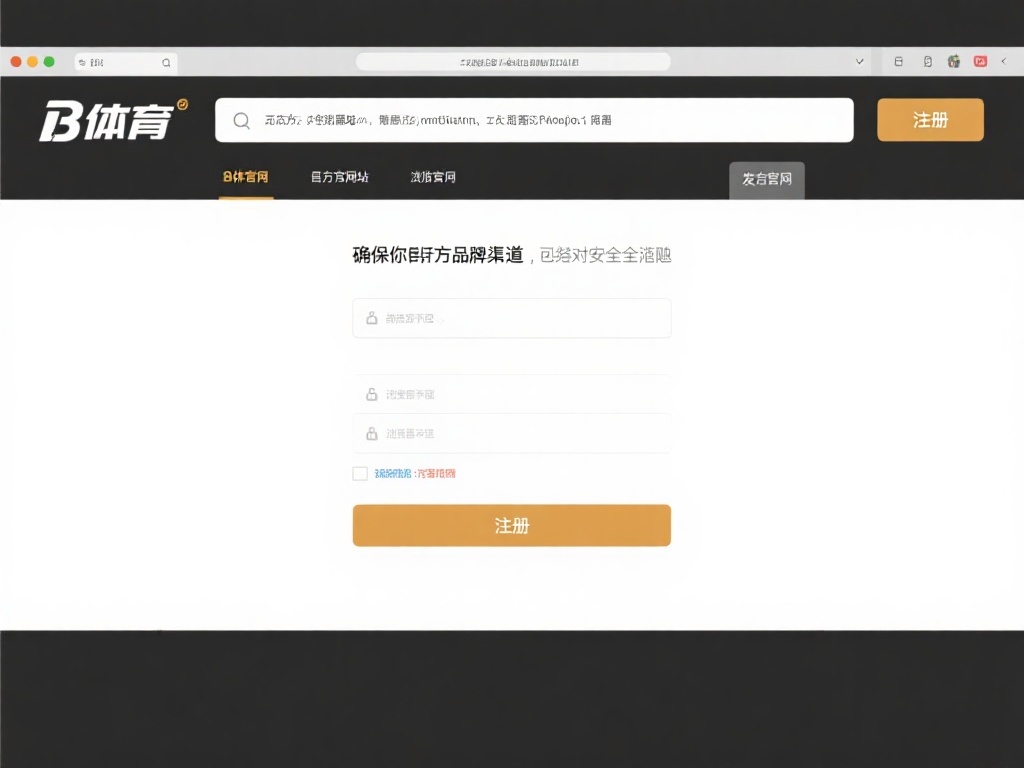
Task: Open the red link next to the checkbox
Action: (436, 473)
